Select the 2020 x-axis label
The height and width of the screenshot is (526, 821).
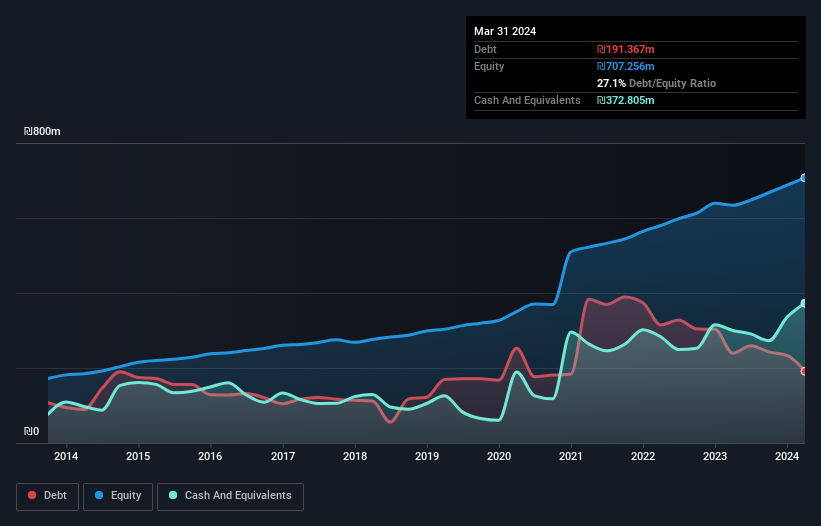(499, 456)
